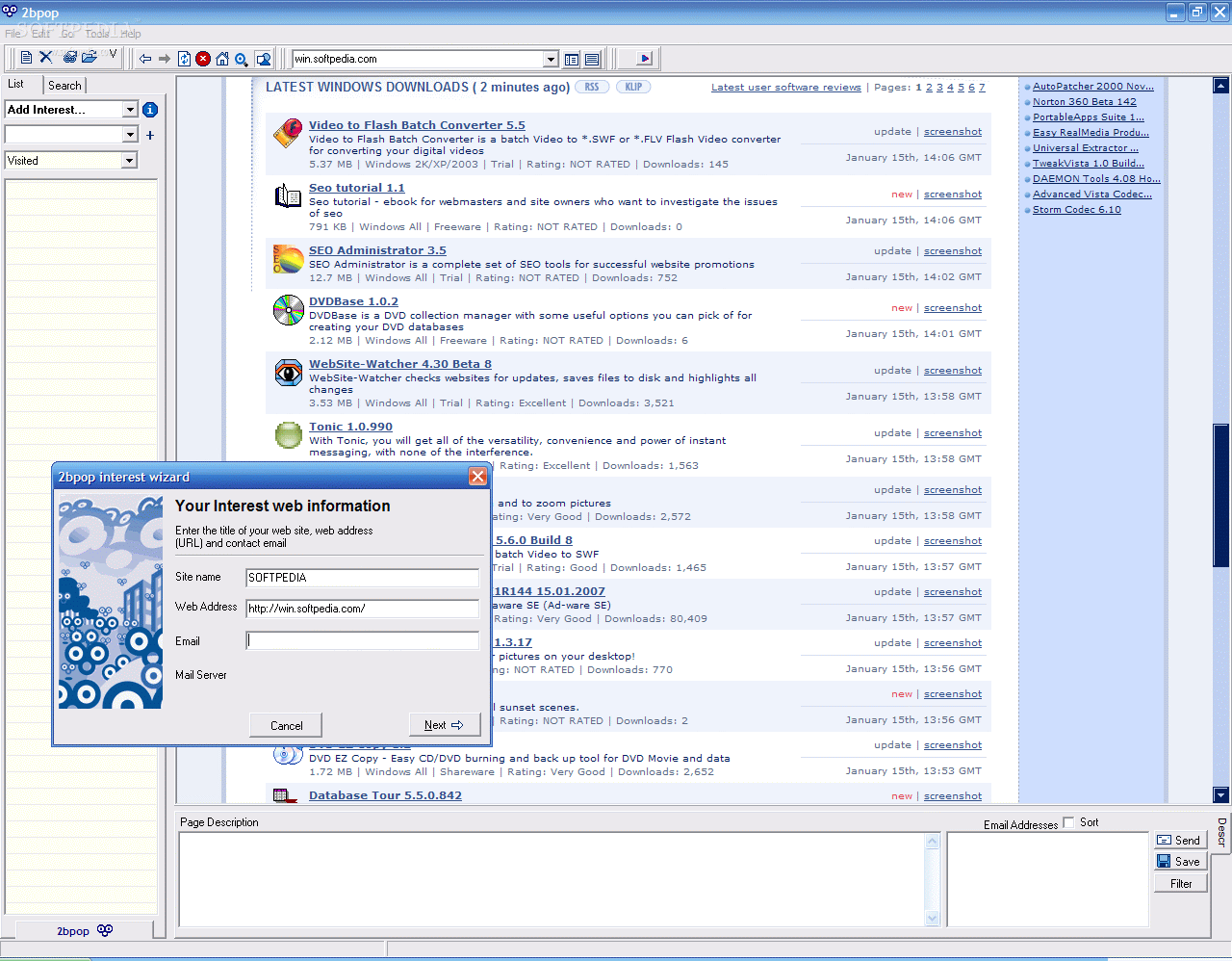Toggle the side panel layout icon

coord(572,59)
